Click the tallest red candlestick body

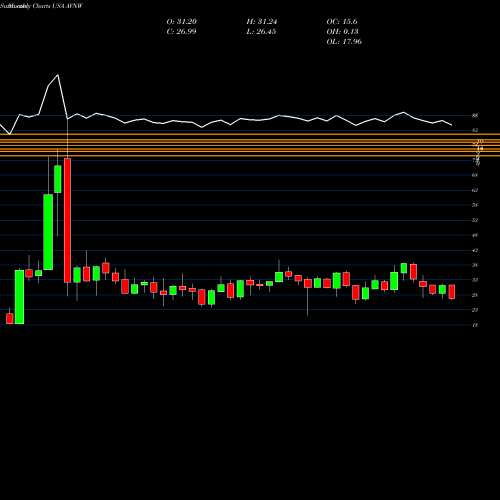[x=67, y=220]
